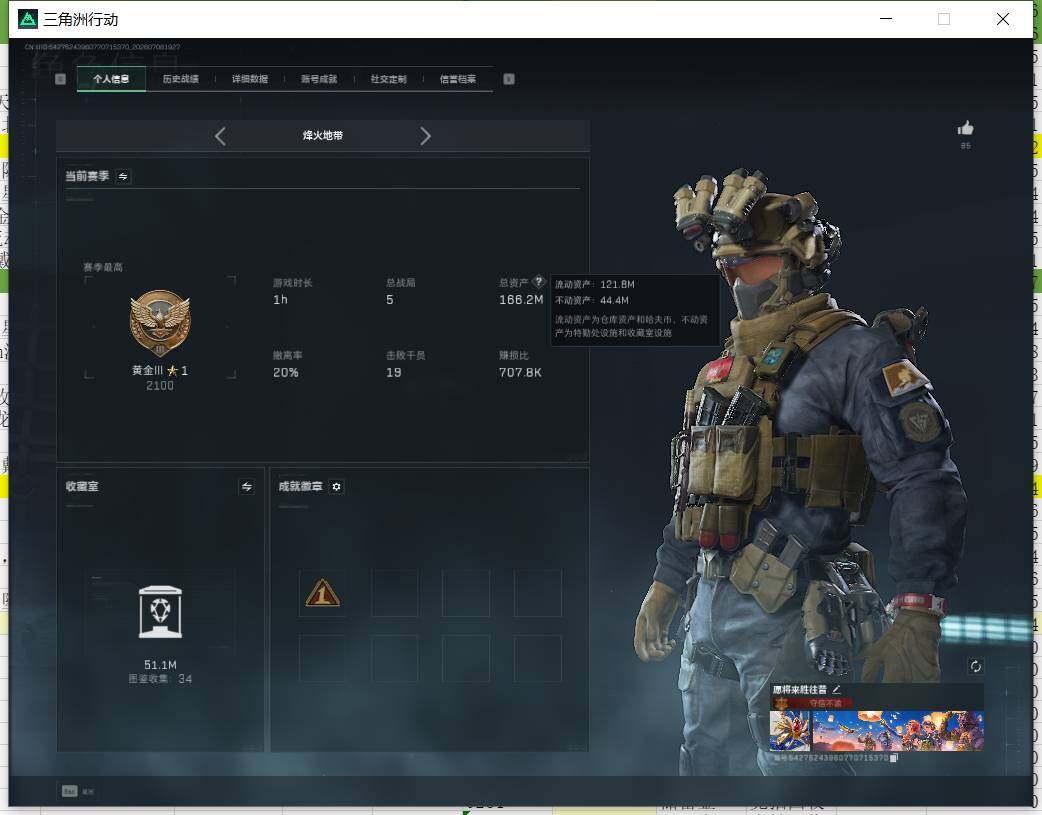Image resolution: width=1042 pixels, height=815 pixels.
Task: Click the 烽火地带 mode title
Action: 323,136
